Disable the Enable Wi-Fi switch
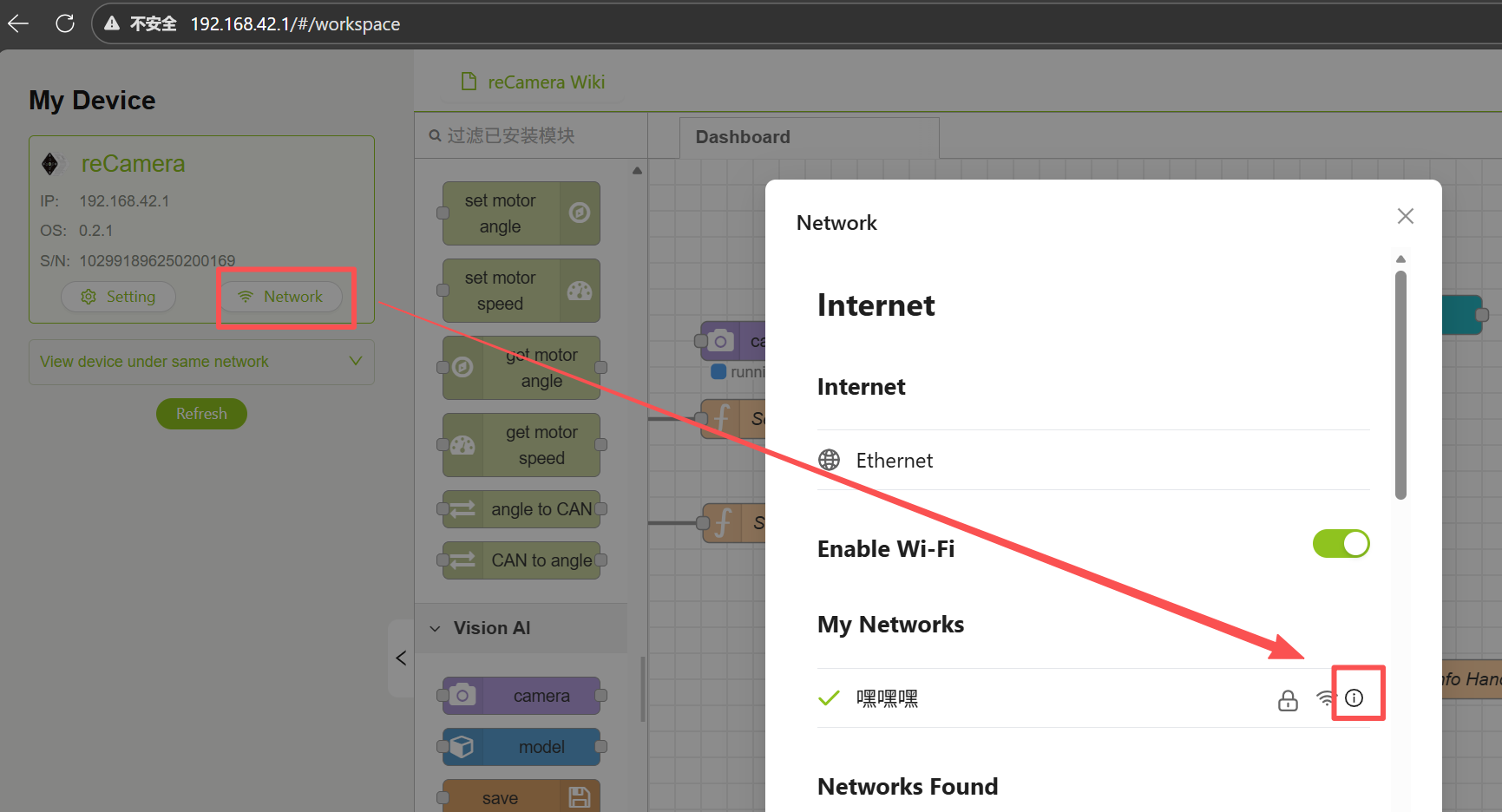 1341,545
